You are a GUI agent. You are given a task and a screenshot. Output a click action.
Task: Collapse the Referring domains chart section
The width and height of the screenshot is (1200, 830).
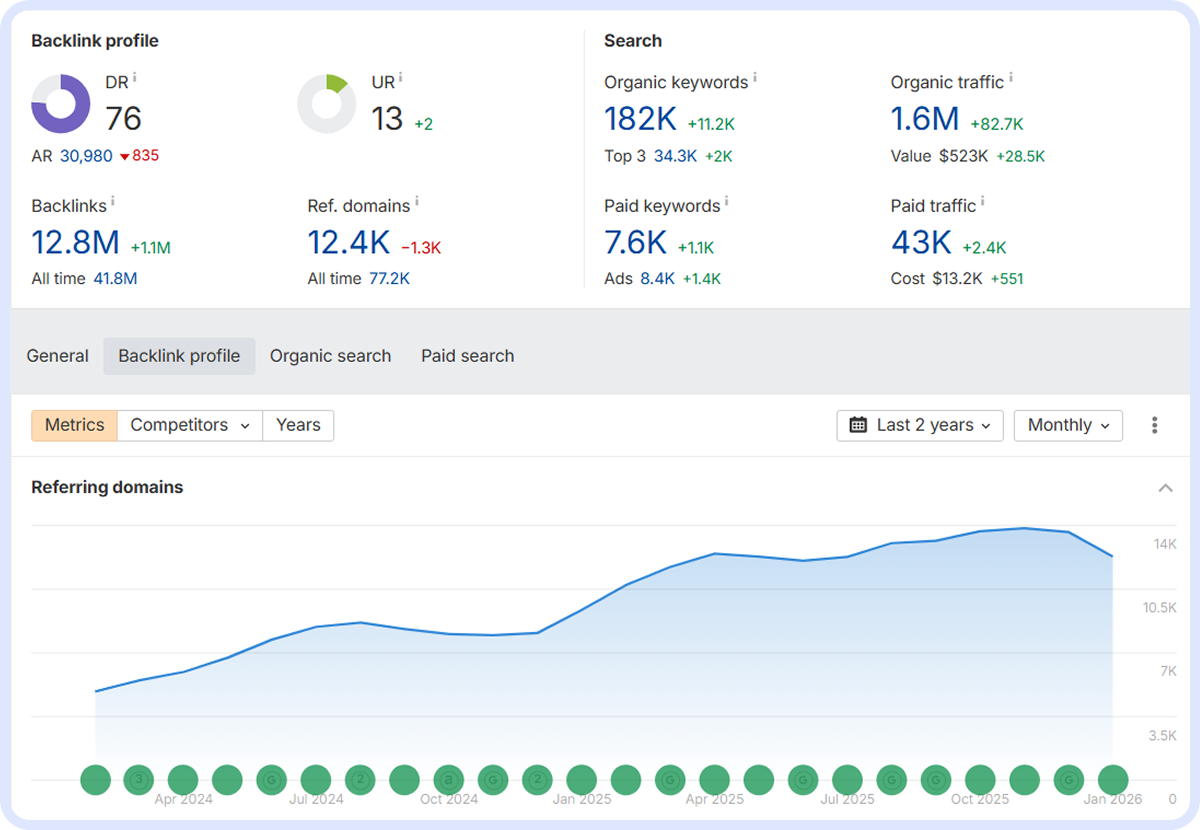coord(1165,488)
